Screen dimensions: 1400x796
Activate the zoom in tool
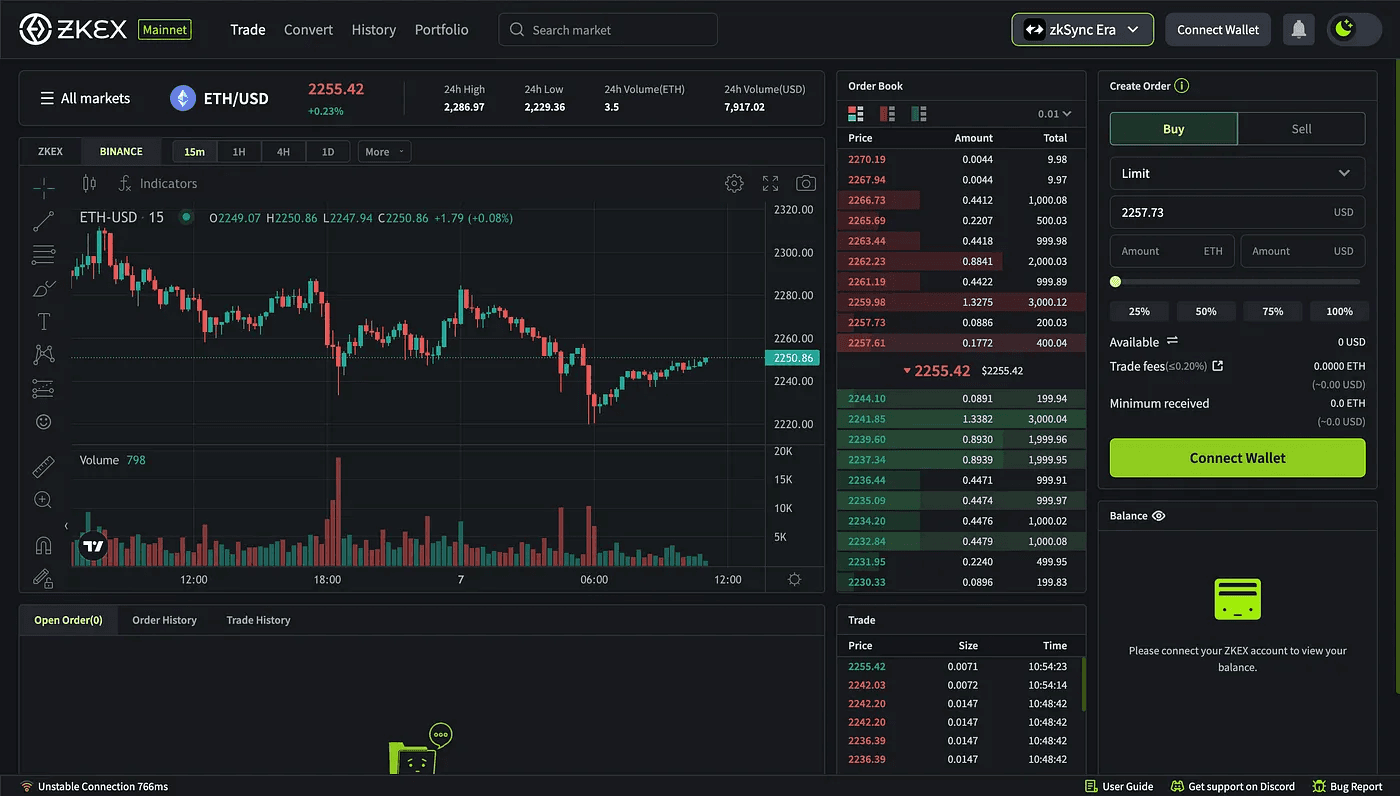click(43, 499)
